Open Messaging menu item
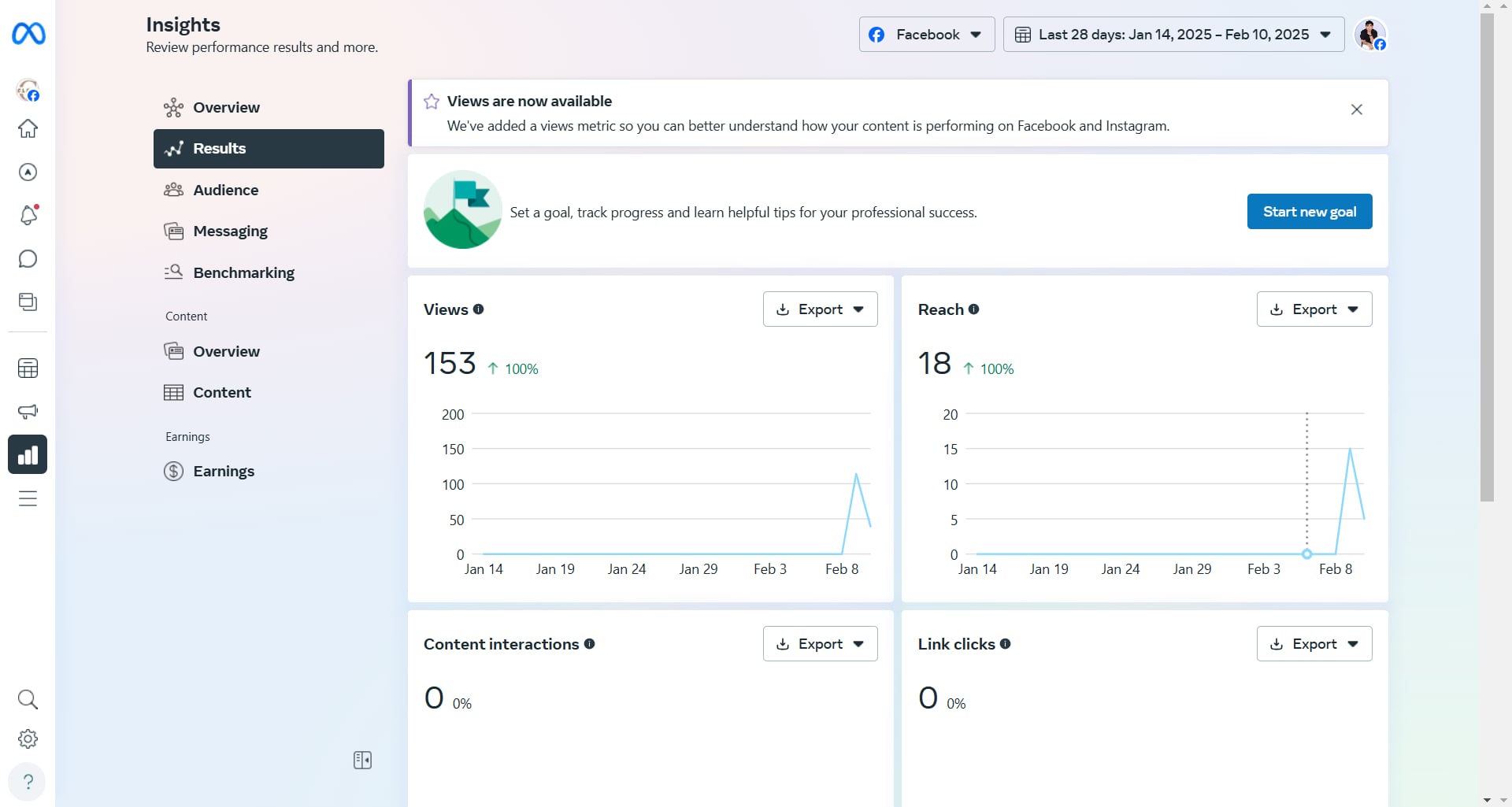The image size is (1512, 807). click(x=269, y=231)
